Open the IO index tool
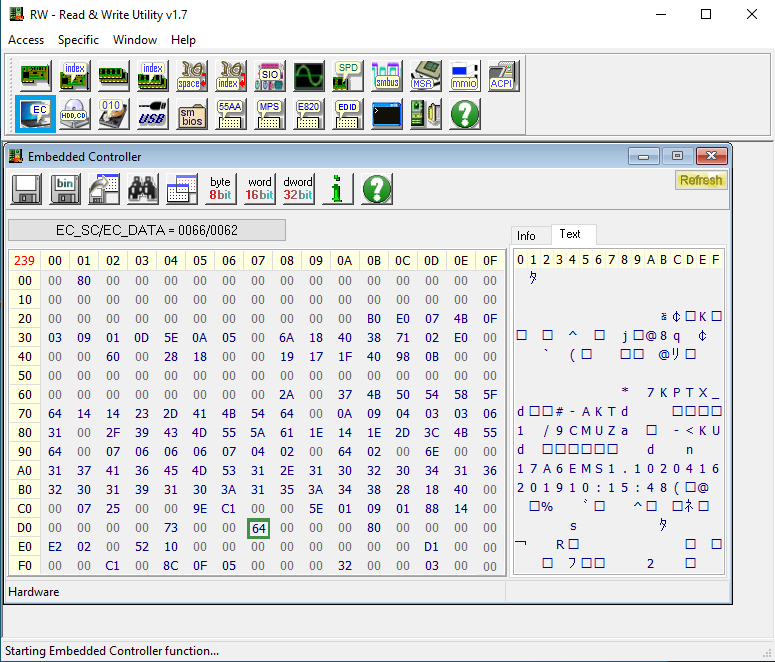Screen dimensions: 775x662 click(231, 76)
